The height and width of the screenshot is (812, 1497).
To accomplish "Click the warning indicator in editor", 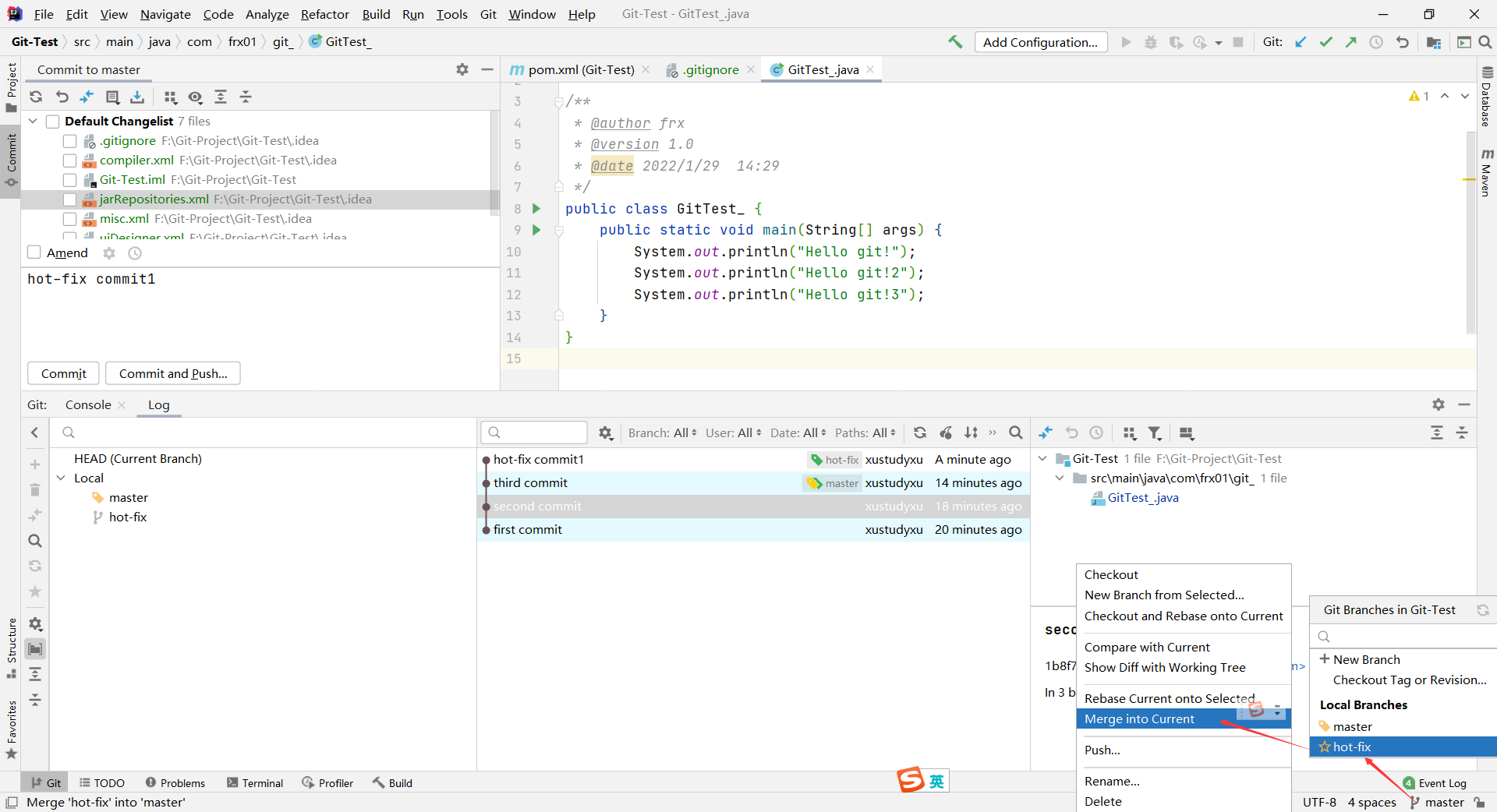I will point(1419,96).
